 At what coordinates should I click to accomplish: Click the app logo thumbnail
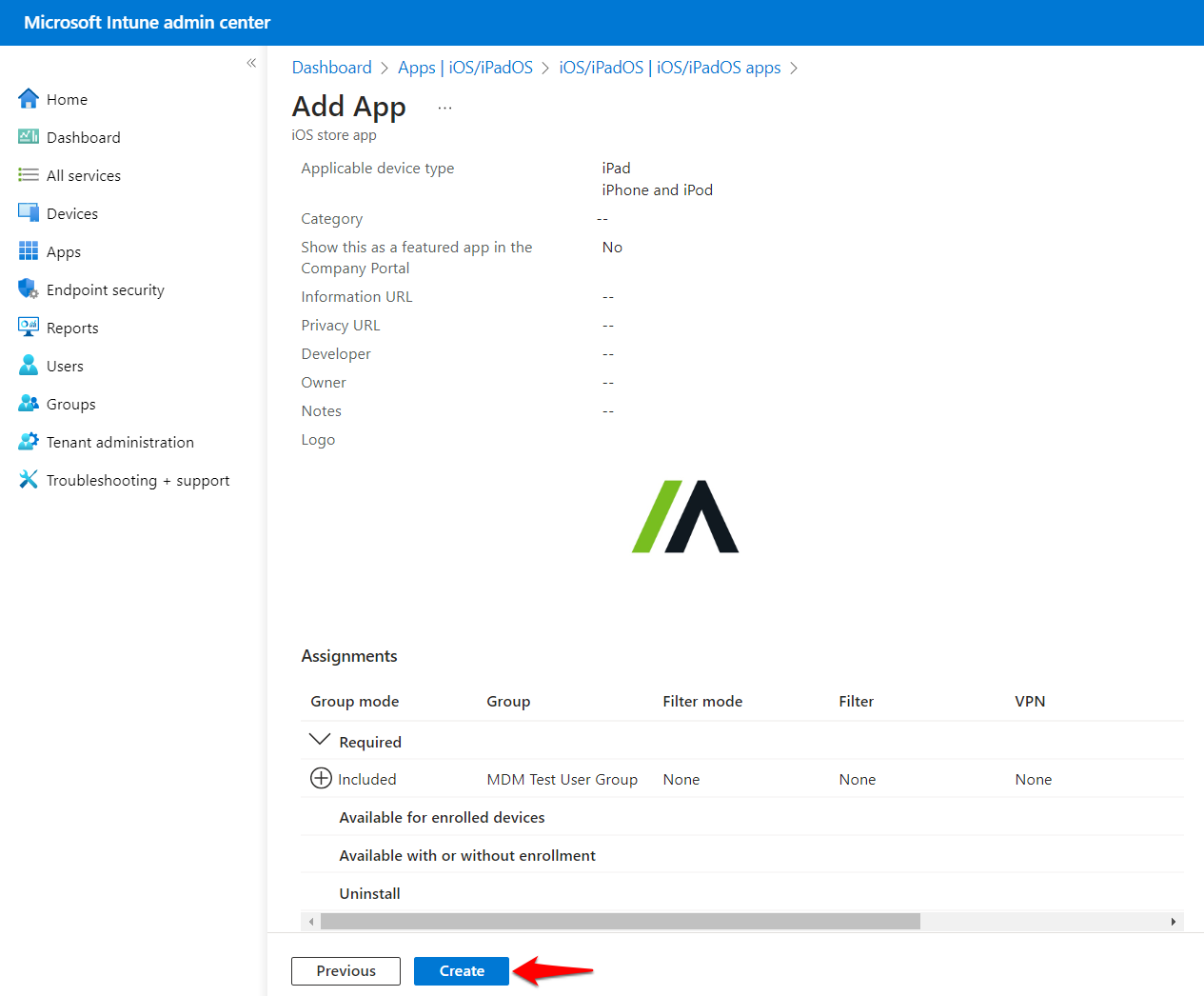[x=685, y=516]
